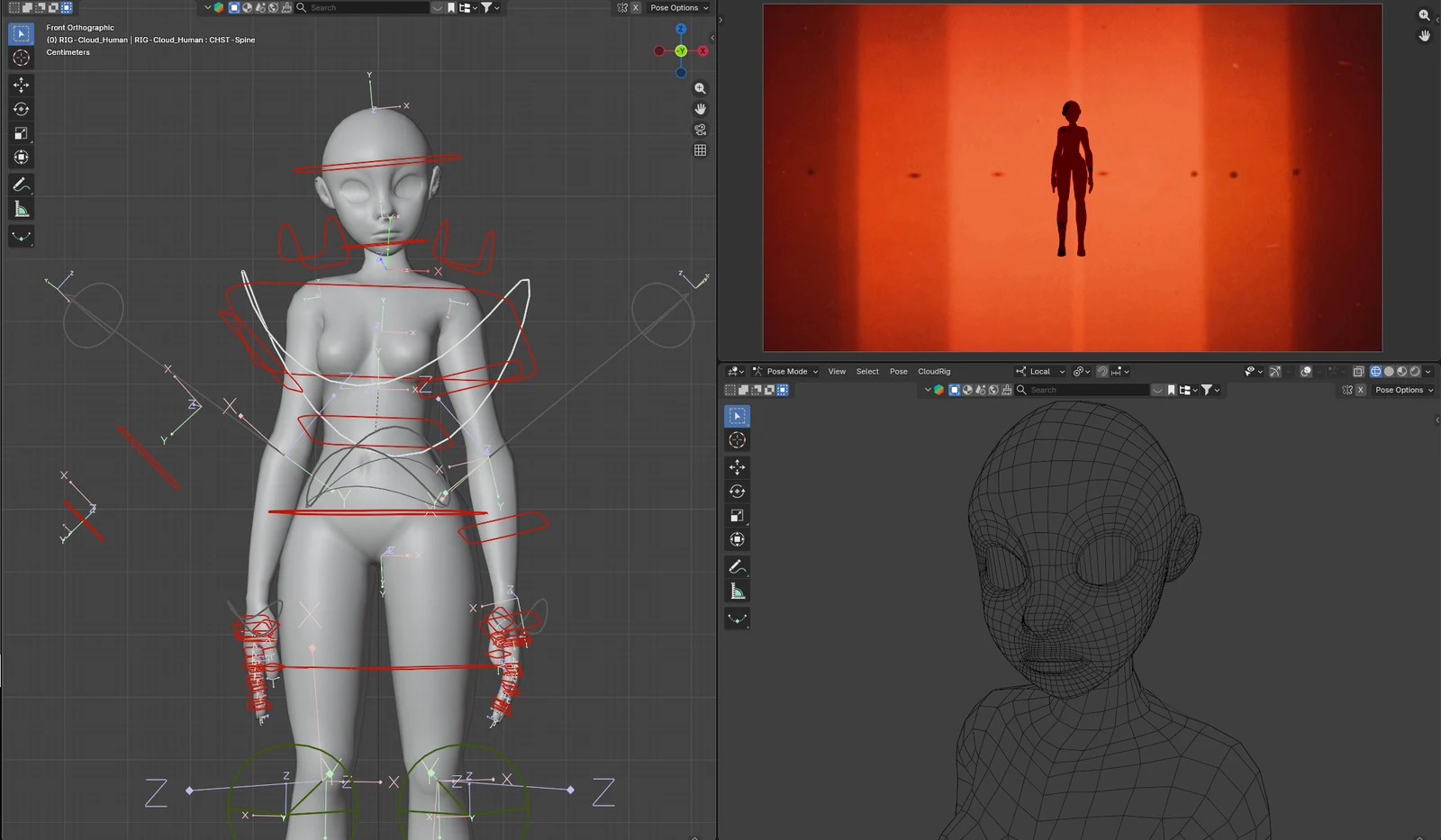Toggle gizmo visibility in the wireframe viewport header
This screenshot has height=840, width=1441.
click(x=1275, y=371)
